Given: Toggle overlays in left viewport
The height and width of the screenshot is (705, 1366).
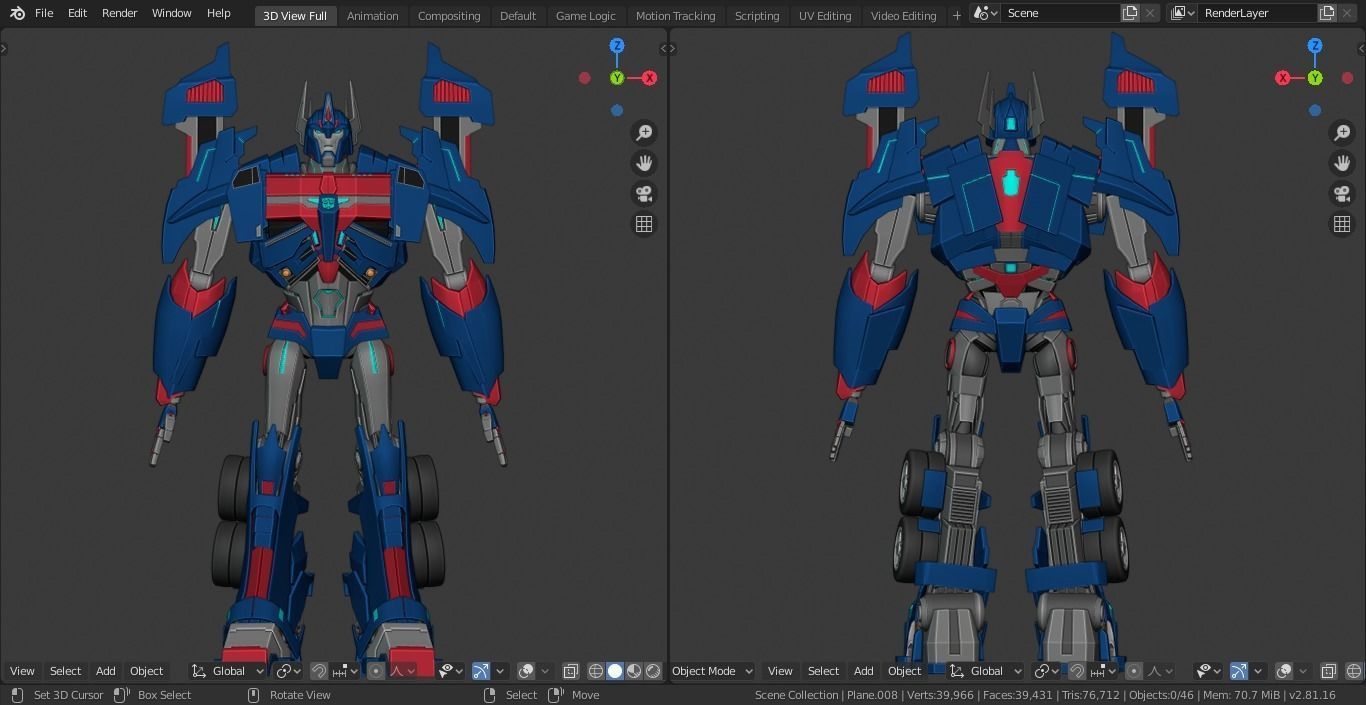Looking at the screenshot, I should (x=526, y=671).
